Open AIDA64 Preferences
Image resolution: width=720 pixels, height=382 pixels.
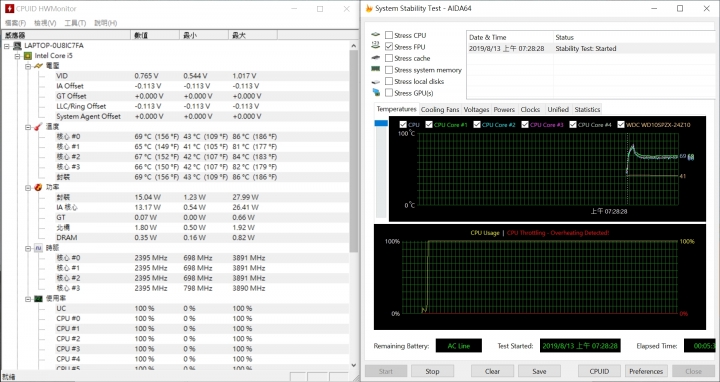point(646,371)
